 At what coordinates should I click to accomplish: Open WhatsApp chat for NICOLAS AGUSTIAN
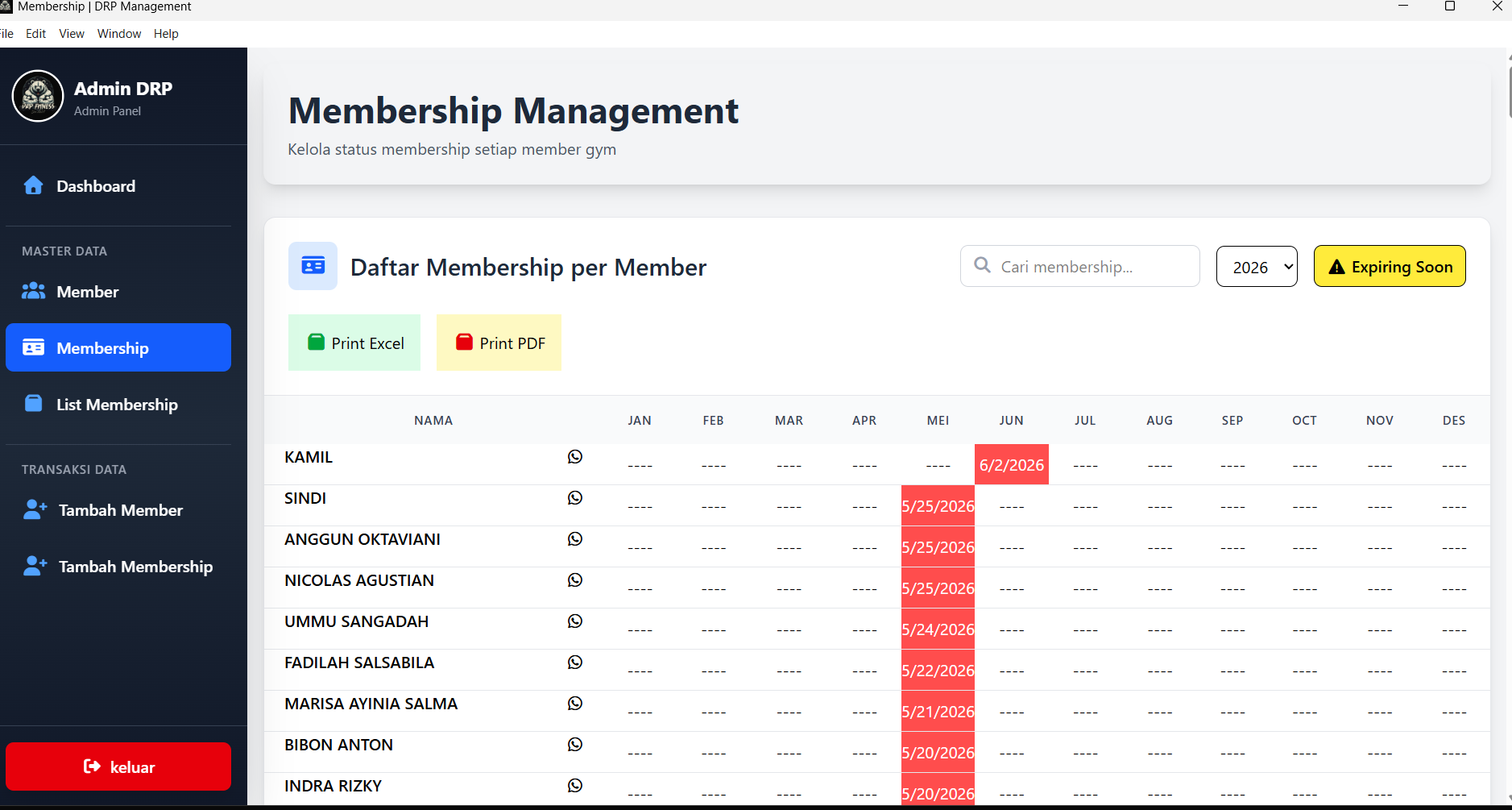click(575, 580)
